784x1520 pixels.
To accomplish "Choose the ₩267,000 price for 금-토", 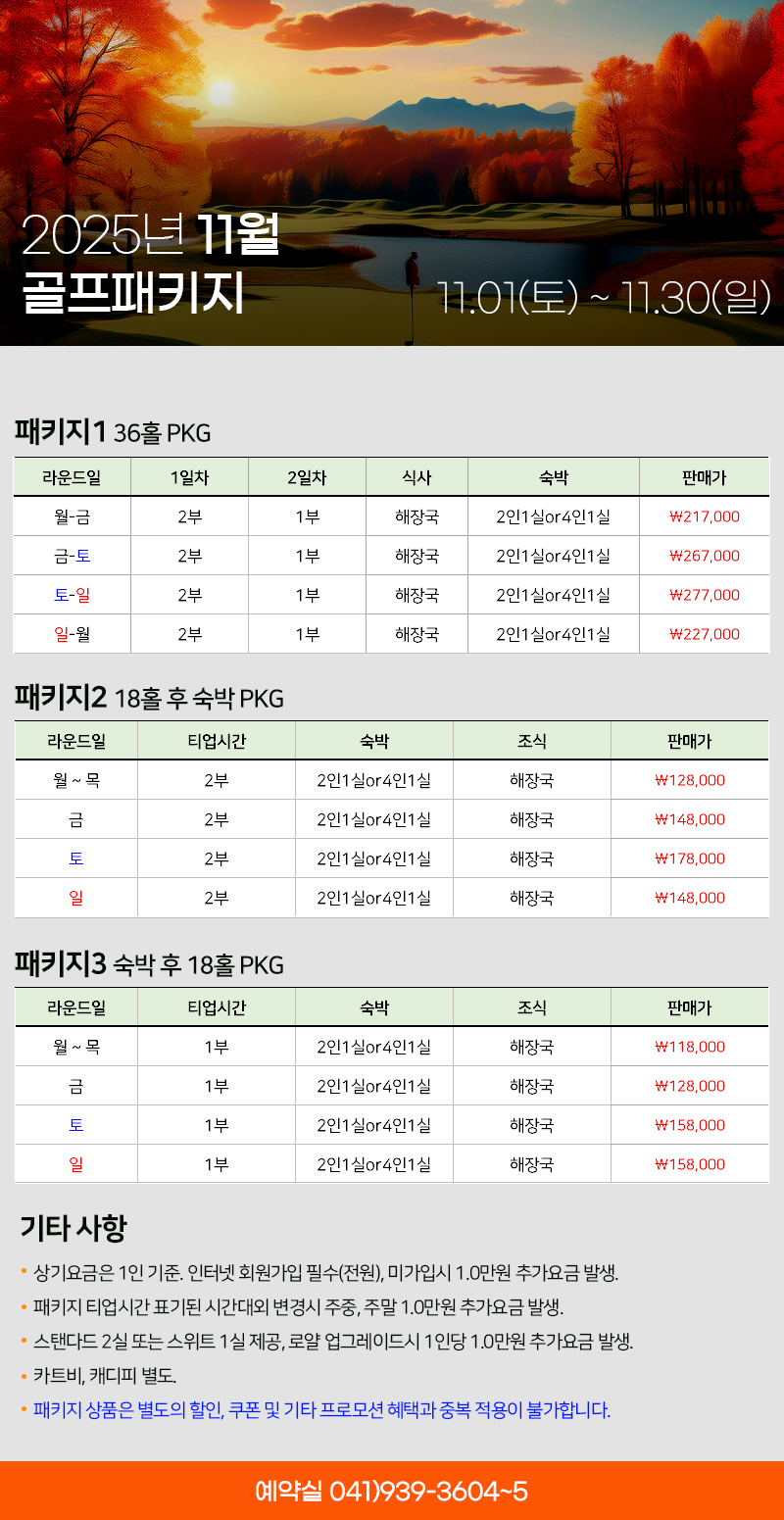I will [704, 556].
